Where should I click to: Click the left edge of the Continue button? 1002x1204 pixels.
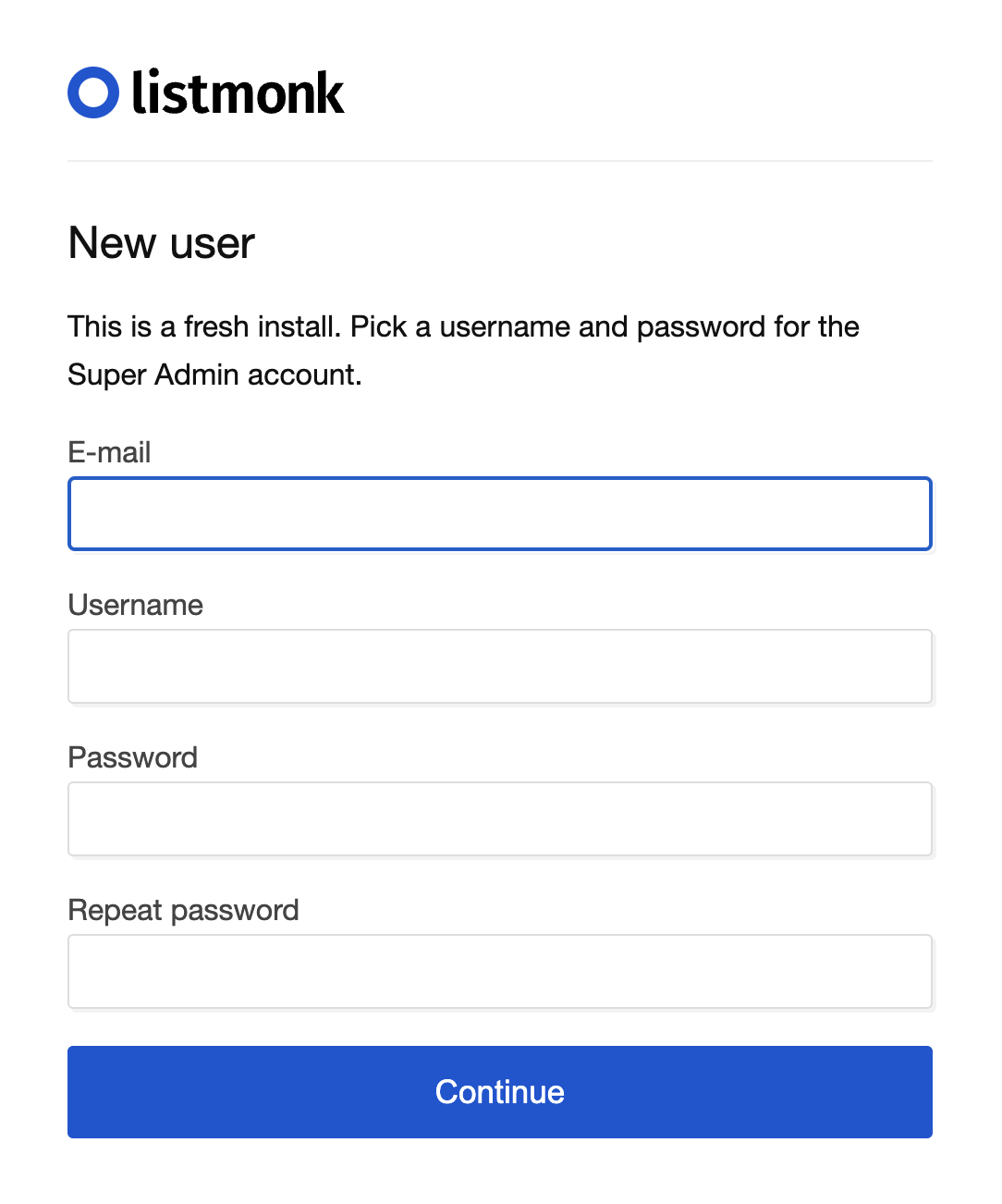click(x=83, y=1092)
